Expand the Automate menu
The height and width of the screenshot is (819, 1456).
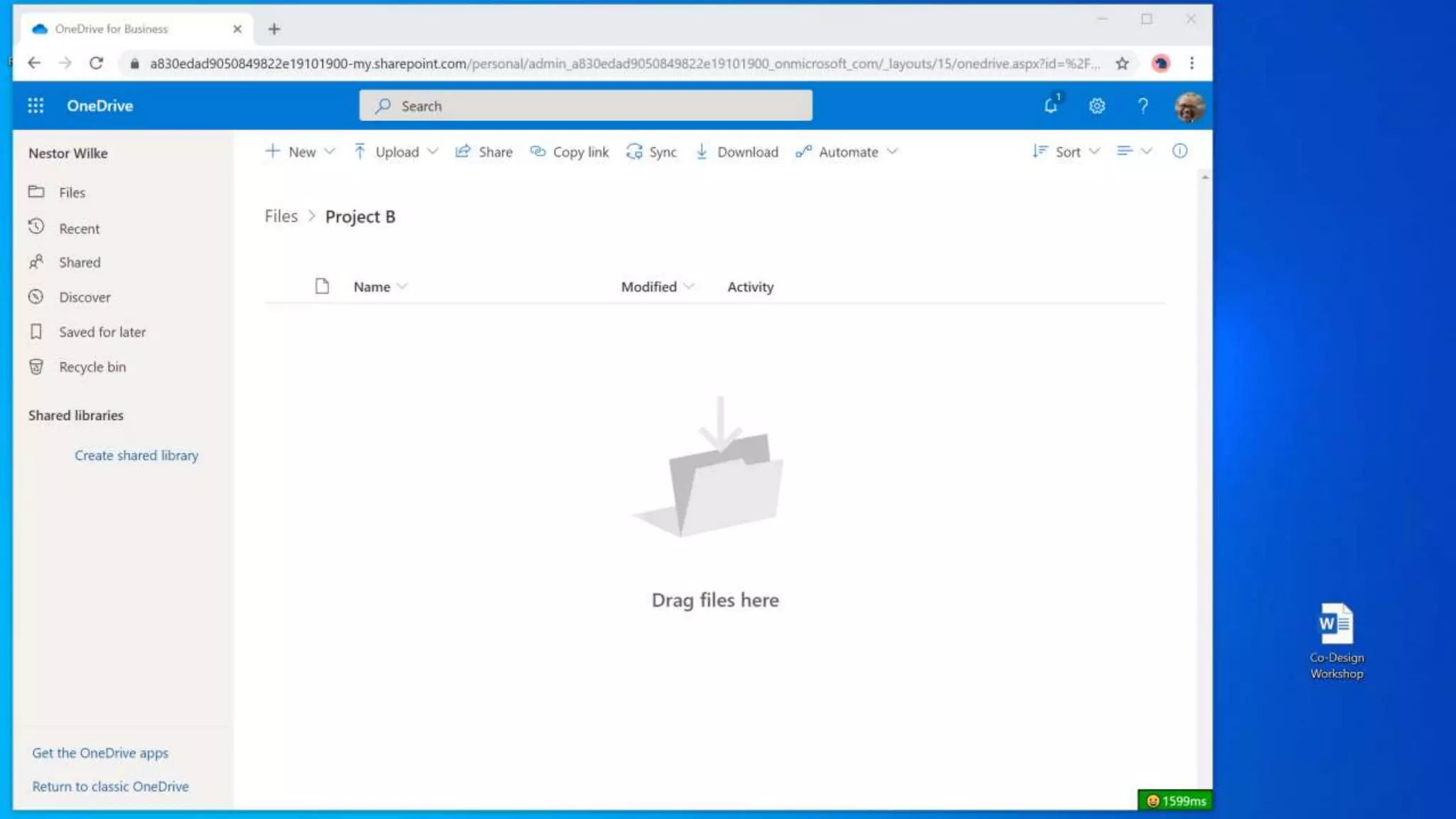[x=847, y=151]
